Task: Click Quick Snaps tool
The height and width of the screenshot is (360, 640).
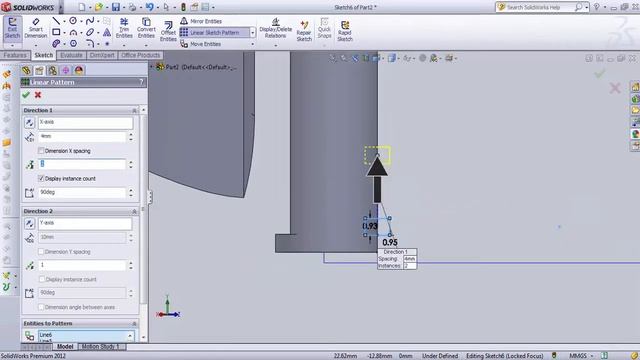Action: pyautogui.click(x=324, y=28)
